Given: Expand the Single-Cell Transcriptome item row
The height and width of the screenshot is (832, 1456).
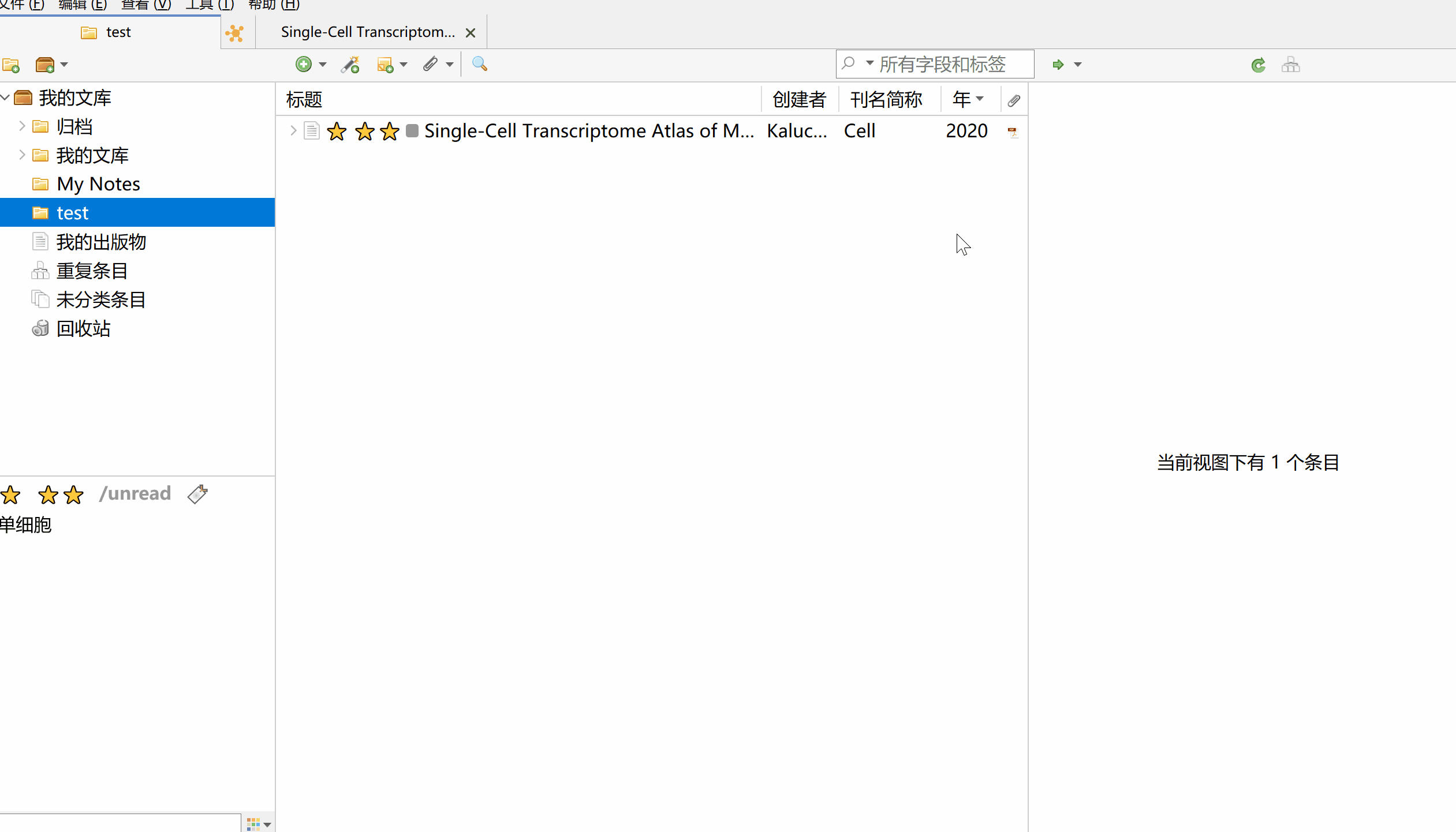Looking at the screenshot, I should (x=293, y=131).
